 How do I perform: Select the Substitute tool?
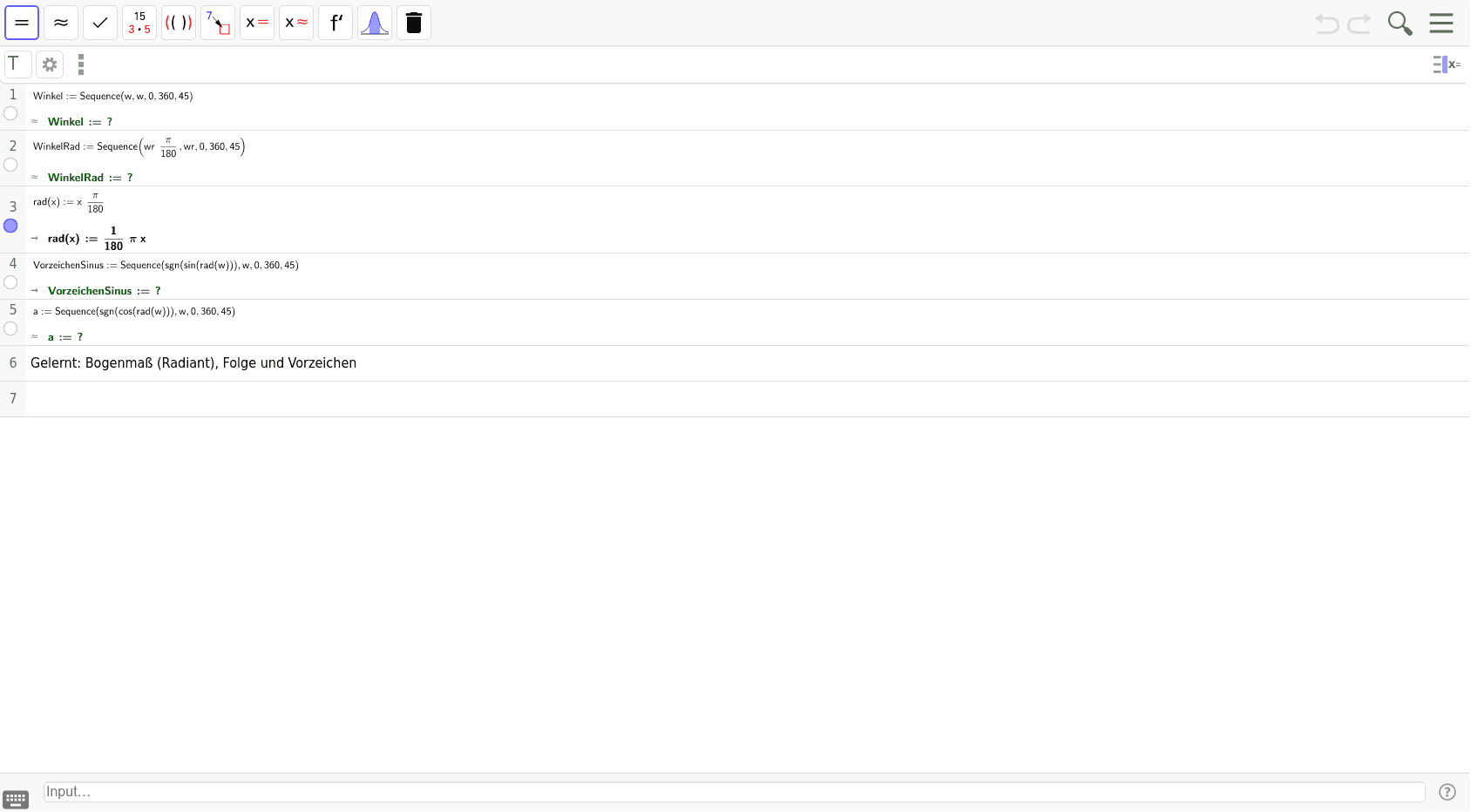click(x=218, y=23)
